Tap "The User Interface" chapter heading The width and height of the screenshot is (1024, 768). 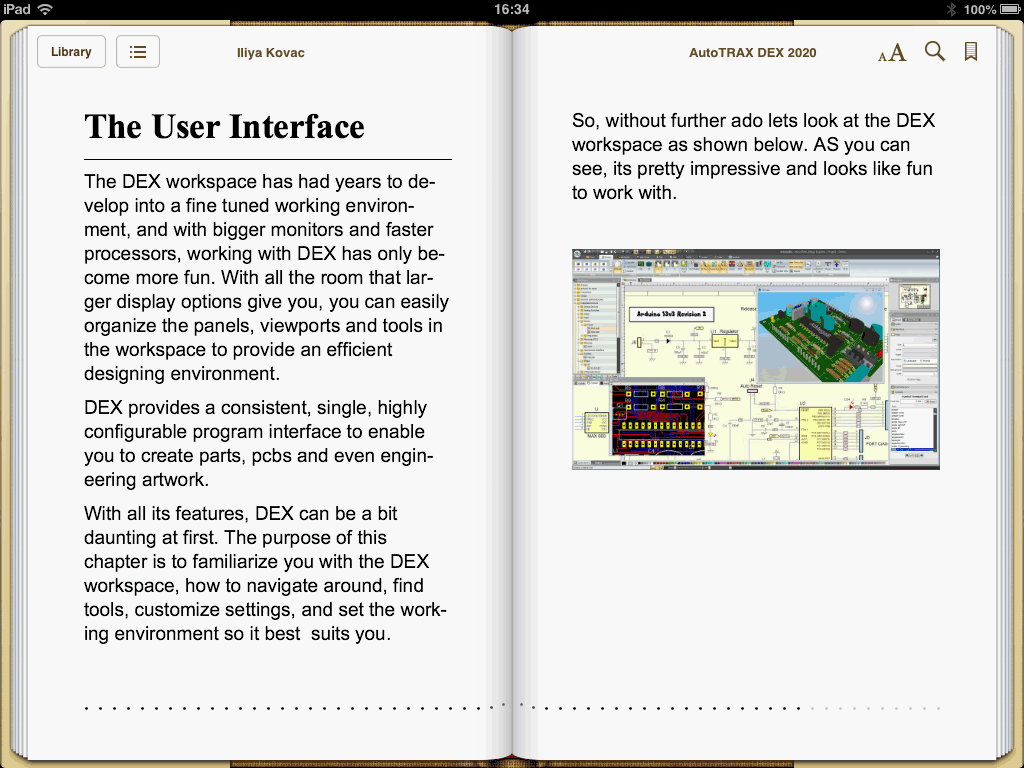pos(225,127)
